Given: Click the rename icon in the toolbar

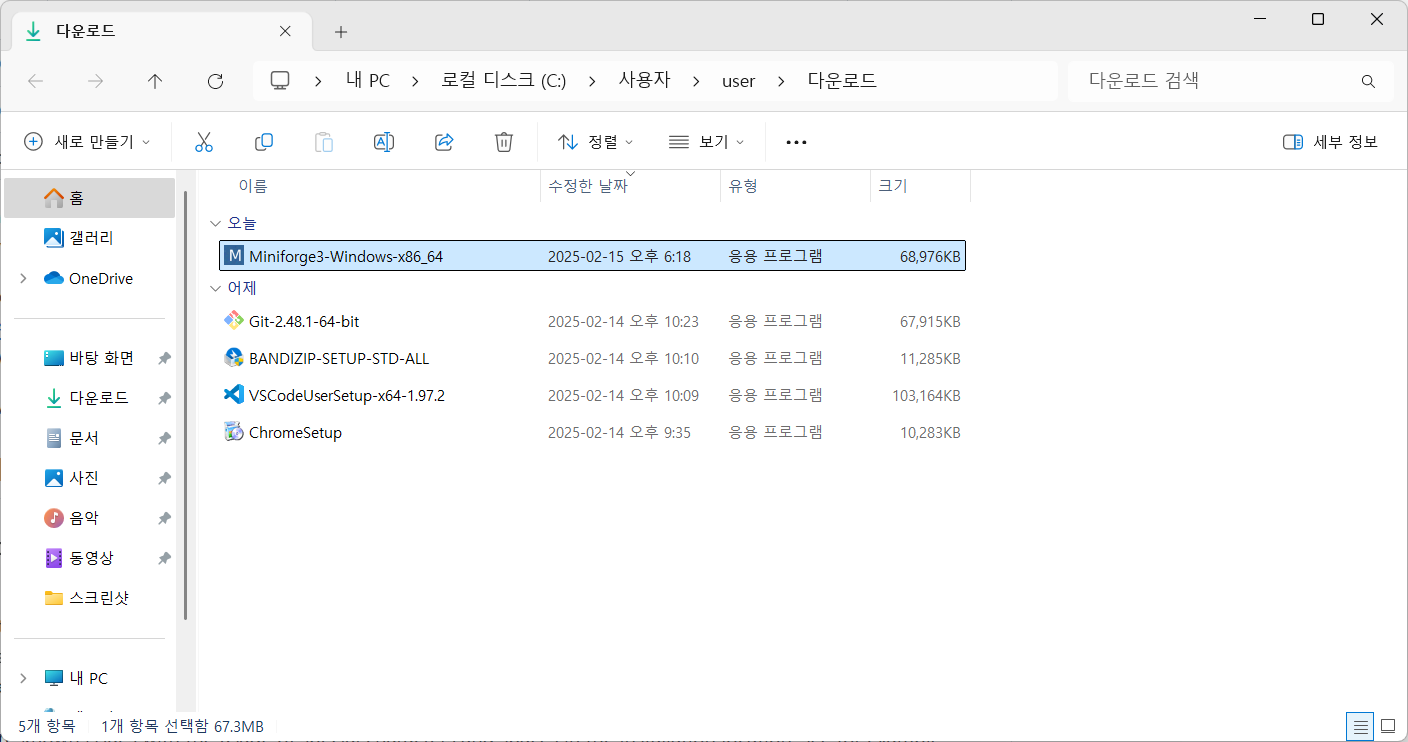Looking at the screenshot, I should (383, 141).
